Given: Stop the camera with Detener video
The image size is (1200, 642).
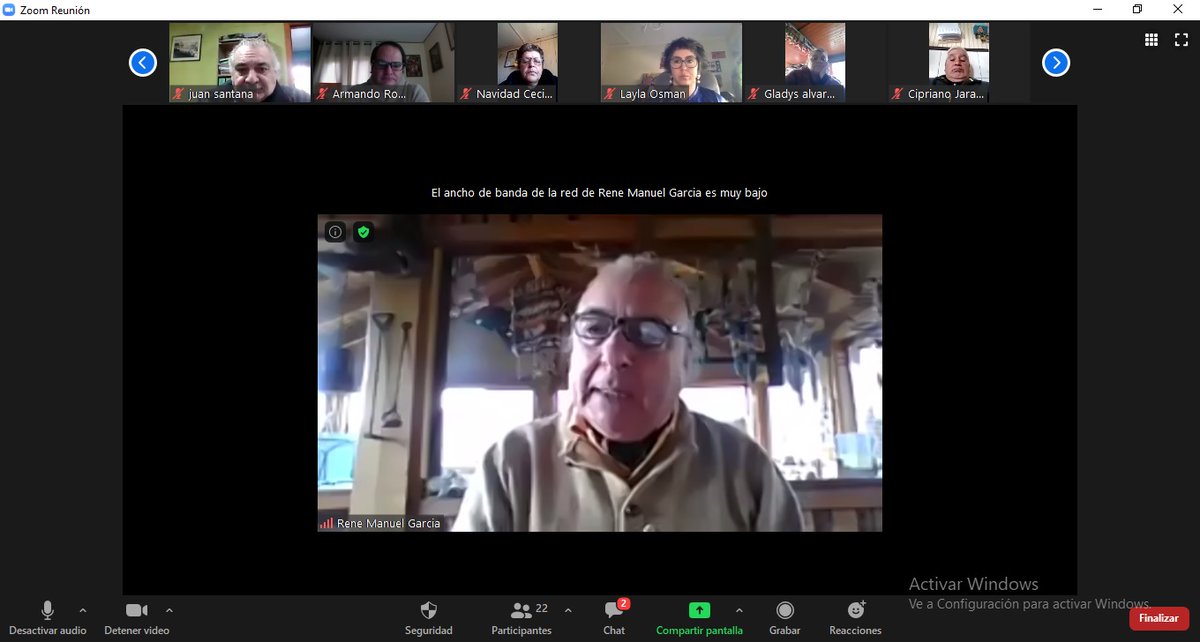Looking at the screenshot, I should (137, 618).
